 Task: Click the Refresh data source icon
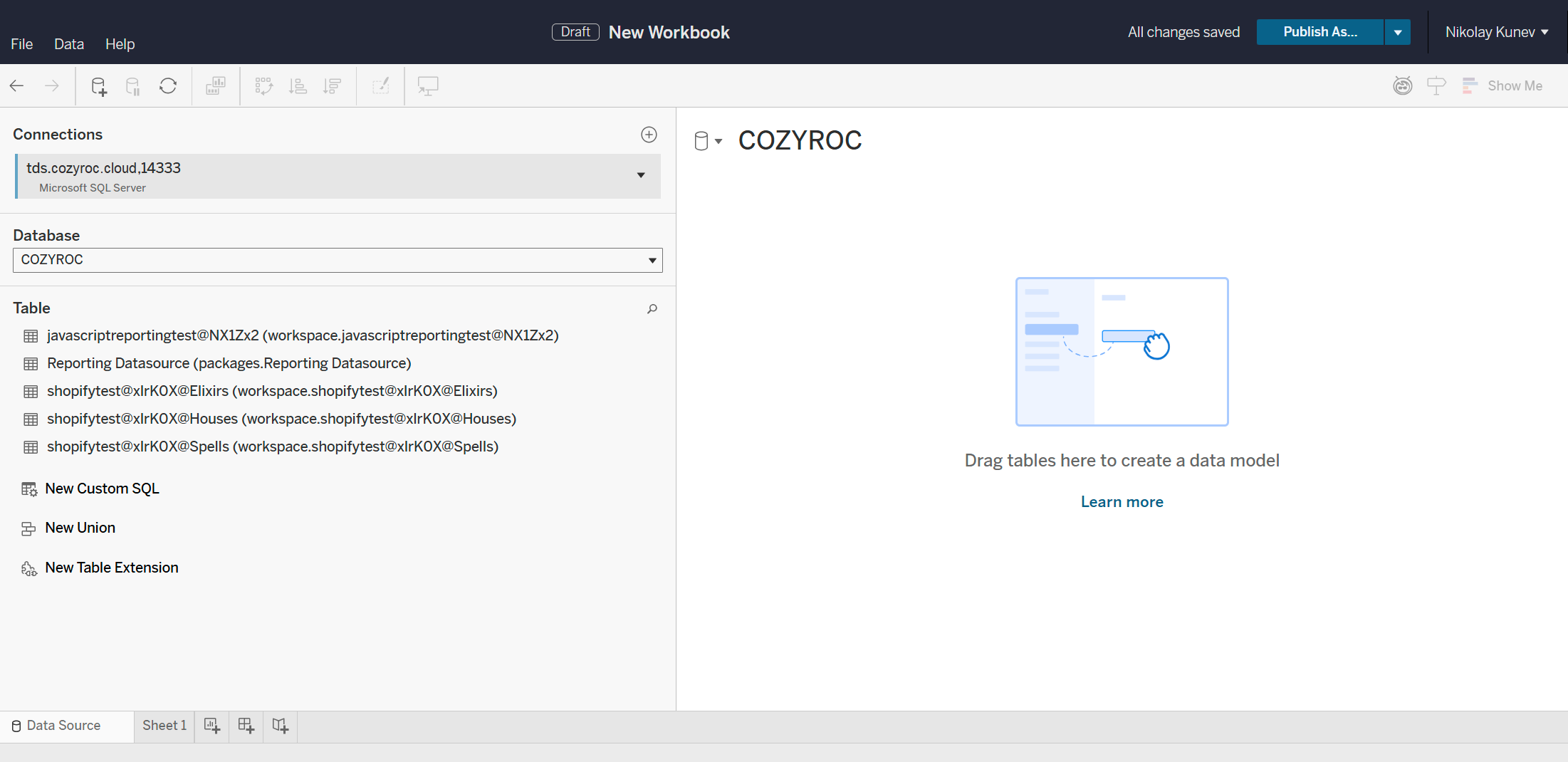[168, 86]
